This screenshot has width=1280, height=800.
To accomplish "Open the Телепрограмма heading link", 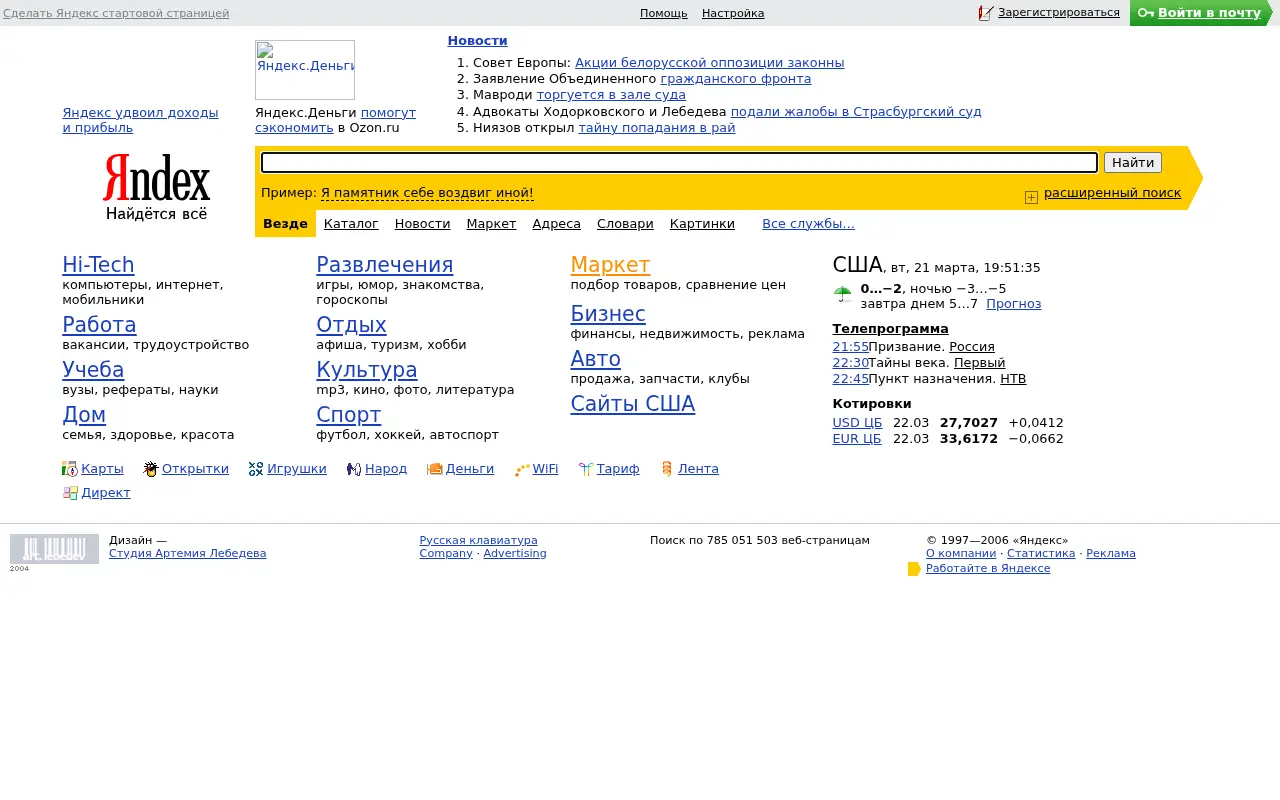I will click(x=890, y=329).
